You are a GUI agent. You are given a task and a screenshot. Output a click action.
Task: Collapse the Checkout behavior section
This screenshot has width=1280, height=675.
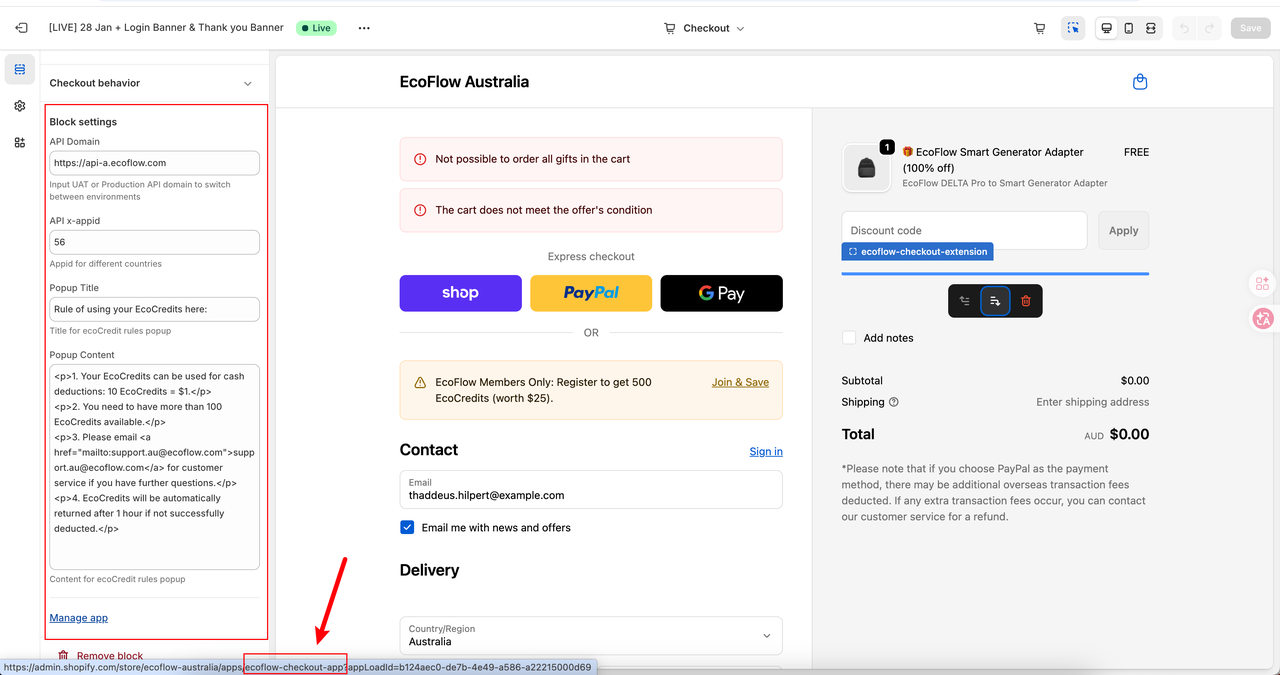pyautogui.click(x=248, y=83)
